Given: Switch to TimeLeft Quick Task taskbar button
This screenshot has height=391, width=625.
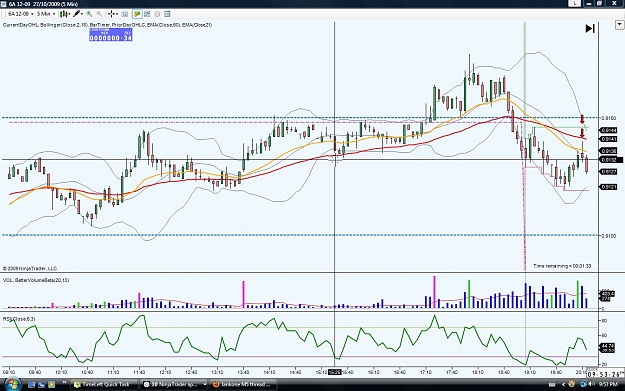Looking at the screenshot, I should click(x=104, y=385).
